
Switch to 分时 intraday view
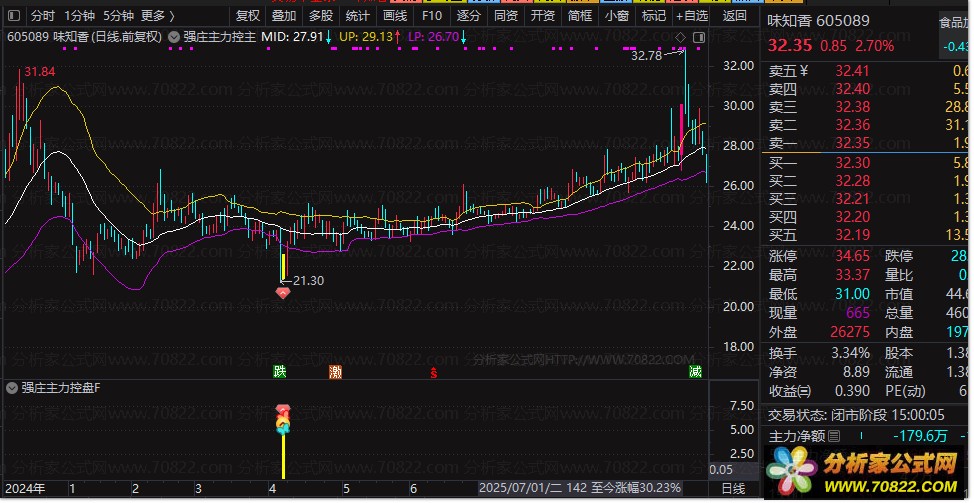tap(43, 16)
